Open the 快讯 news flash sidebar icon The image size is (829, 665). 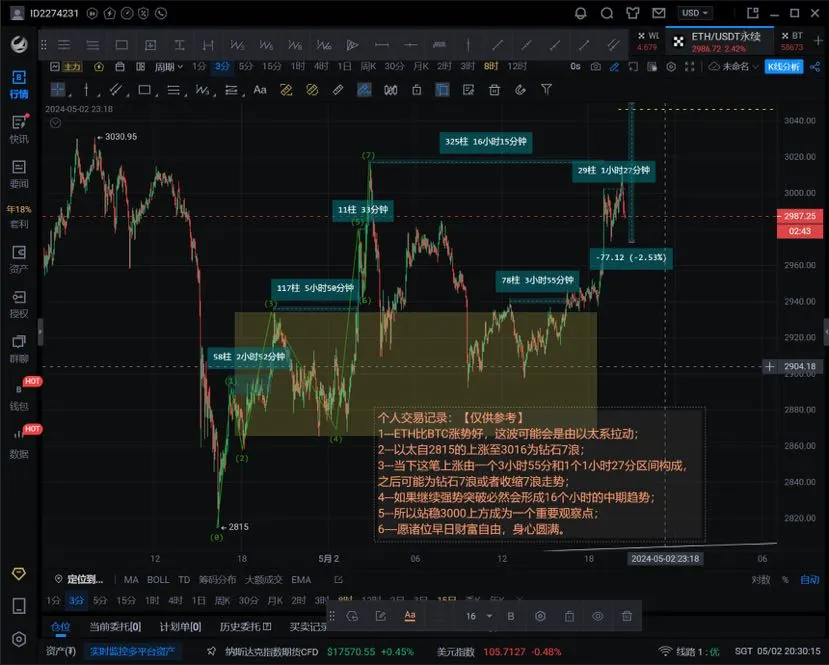pos(19,130)
